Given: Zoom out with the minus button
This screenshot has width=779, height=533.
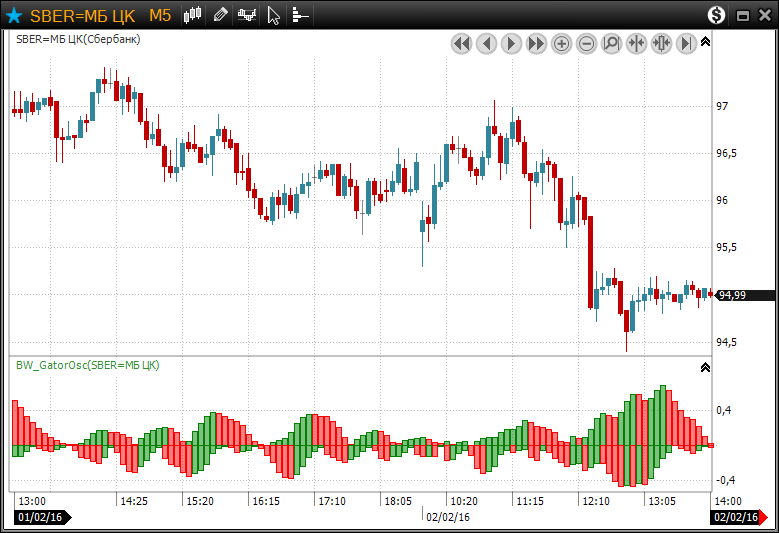Looking at the screenshot, I should tap(586, 44).
